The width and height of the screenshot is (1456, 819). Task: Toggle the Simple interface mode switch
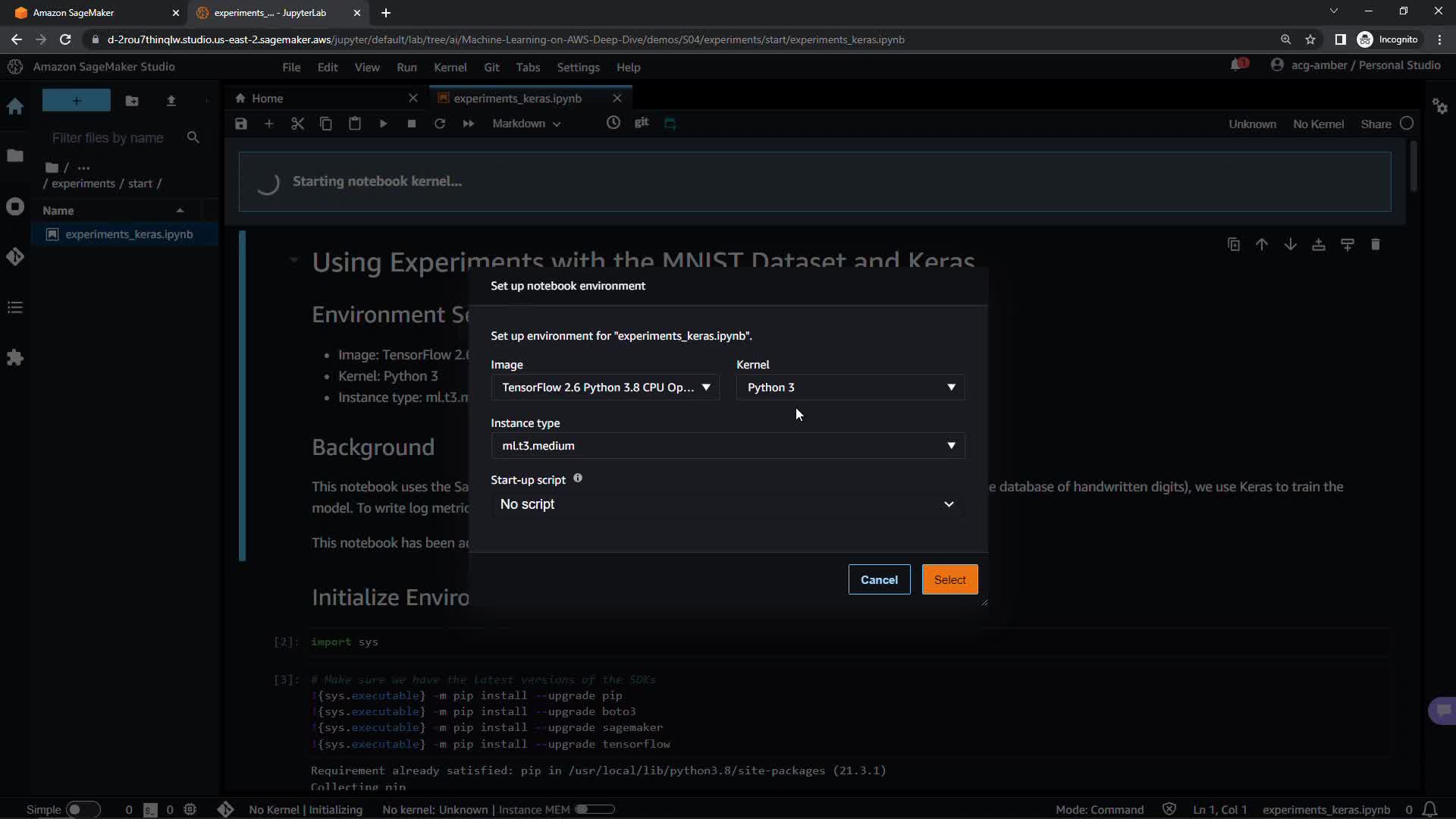point(82,810)
